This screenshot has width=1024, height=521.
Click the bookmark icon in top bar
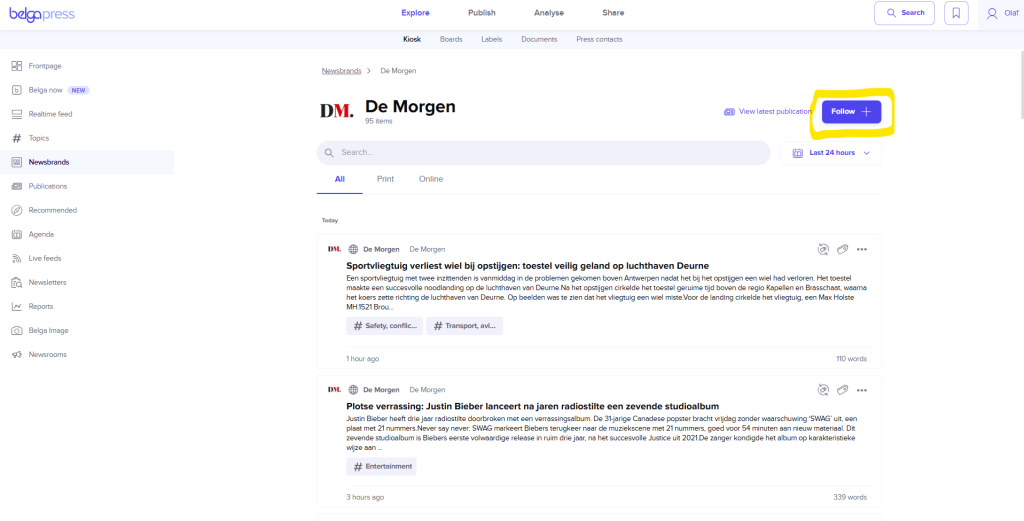957,13
